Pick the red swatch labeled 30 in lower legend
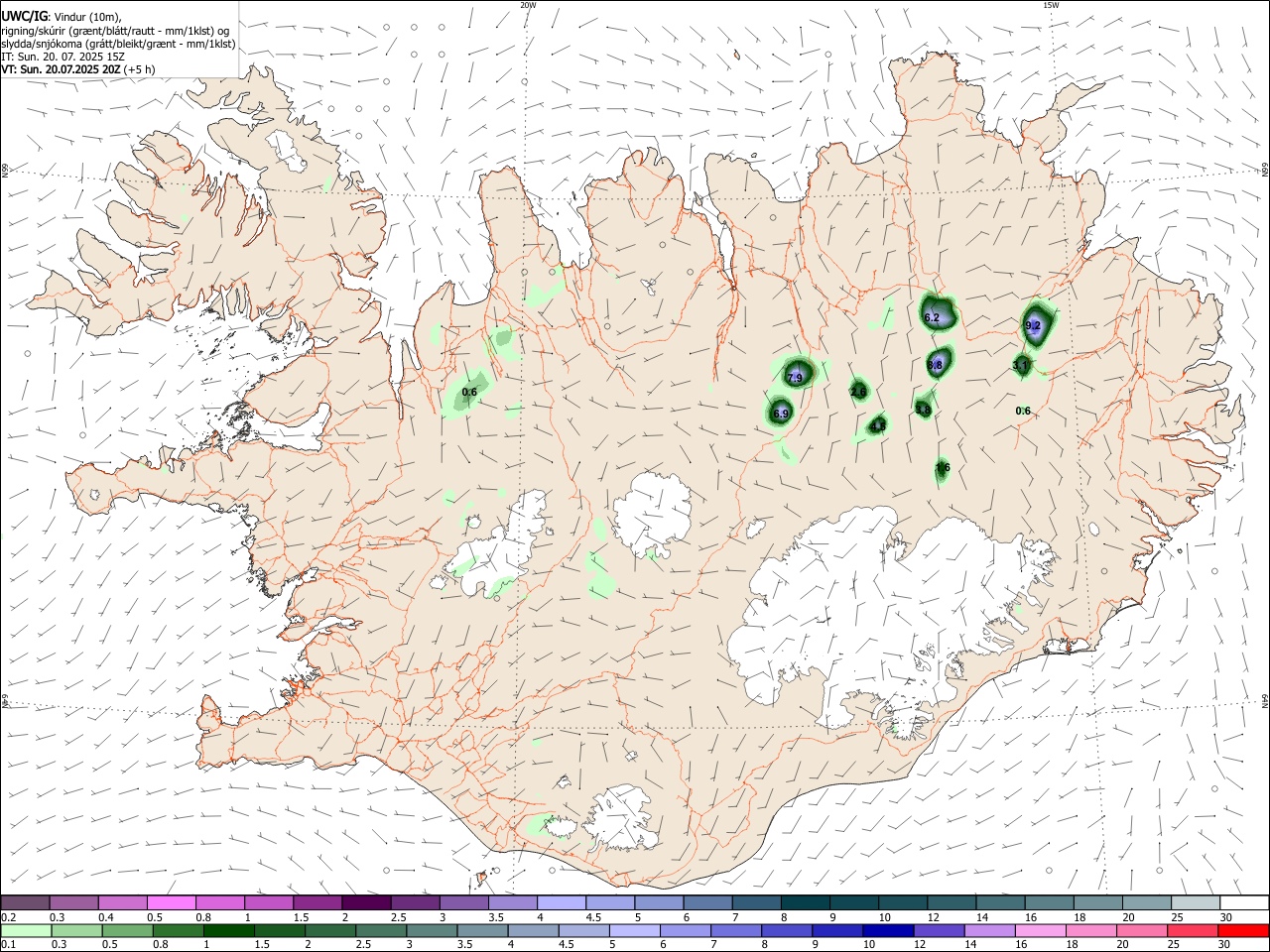This screenshot has height=952, width=1270. point(1242,930)
